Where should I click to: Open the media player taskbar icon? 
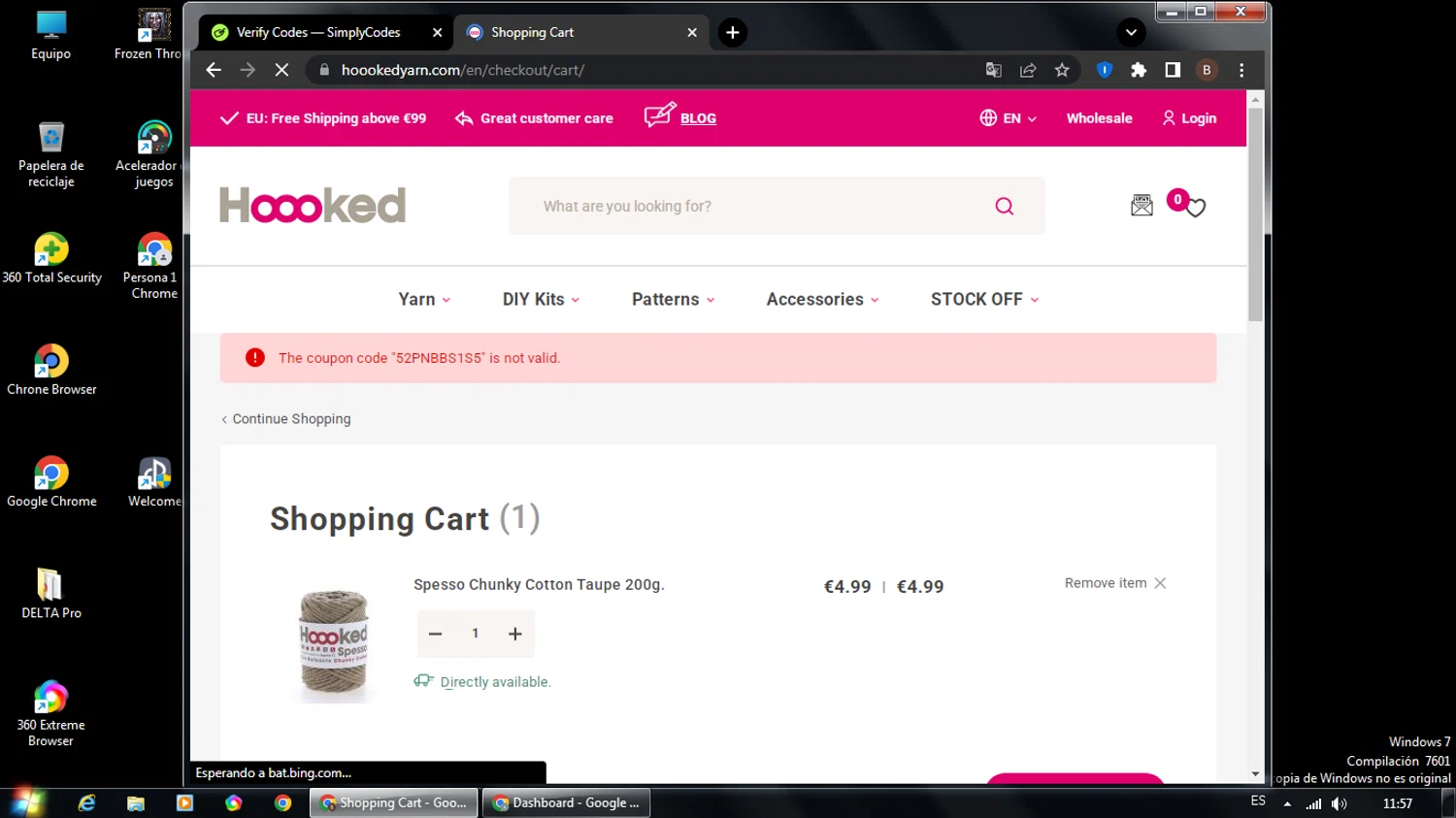coord(184,802)
